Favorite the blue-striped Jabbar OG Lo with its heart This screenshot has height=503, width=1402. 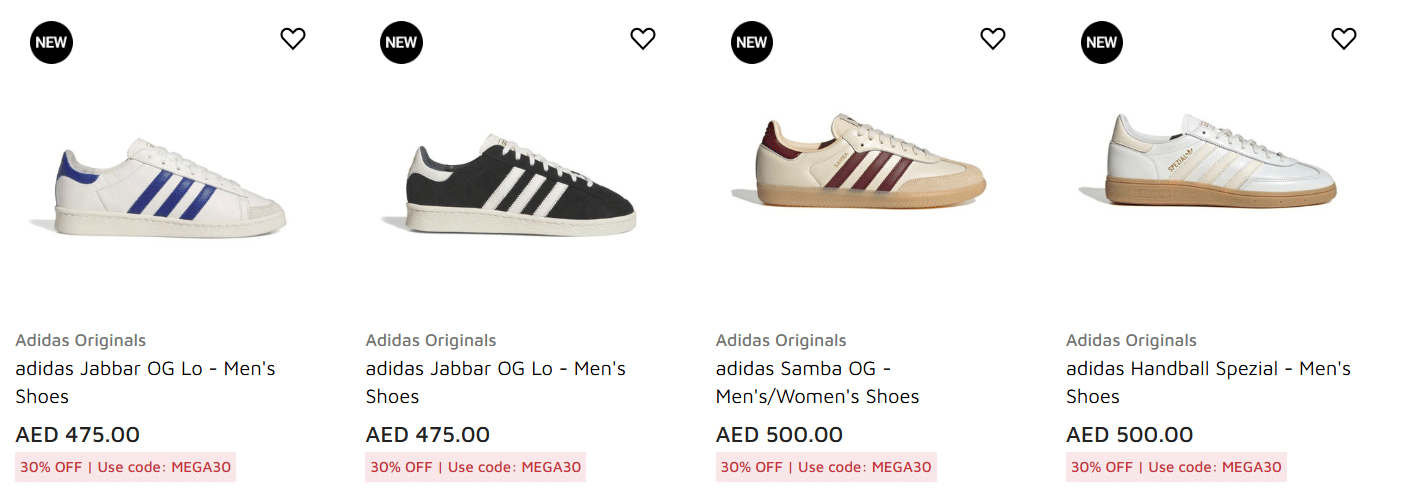(292, 39)
